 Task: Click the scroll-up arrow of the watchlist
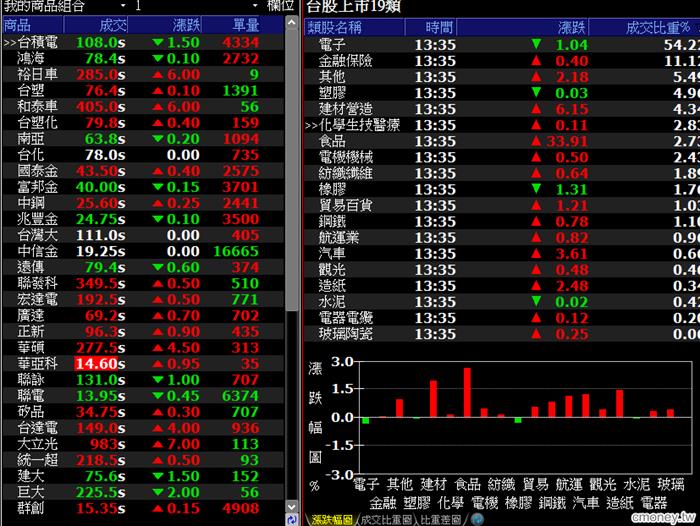(x=292, y=22)
